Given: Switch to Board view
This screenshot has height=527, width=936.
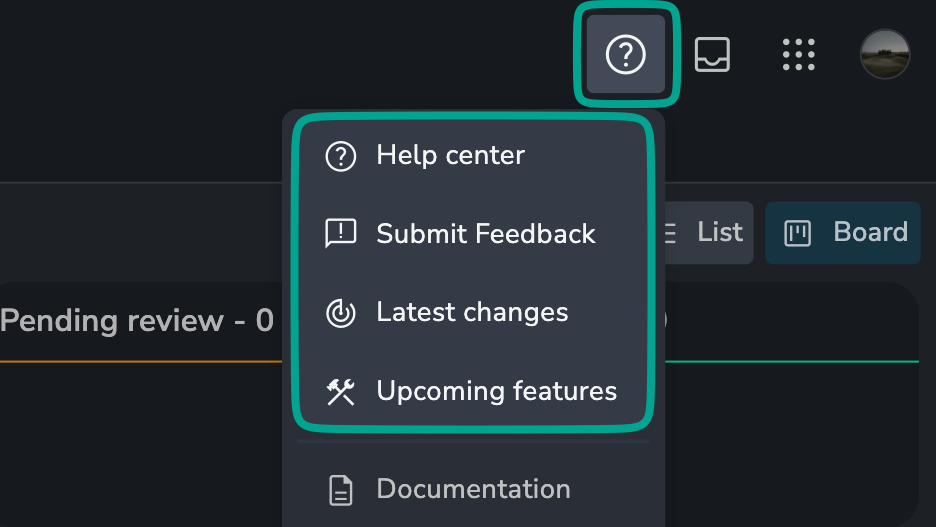Looking at the screenshot, I should coord(843,232).
